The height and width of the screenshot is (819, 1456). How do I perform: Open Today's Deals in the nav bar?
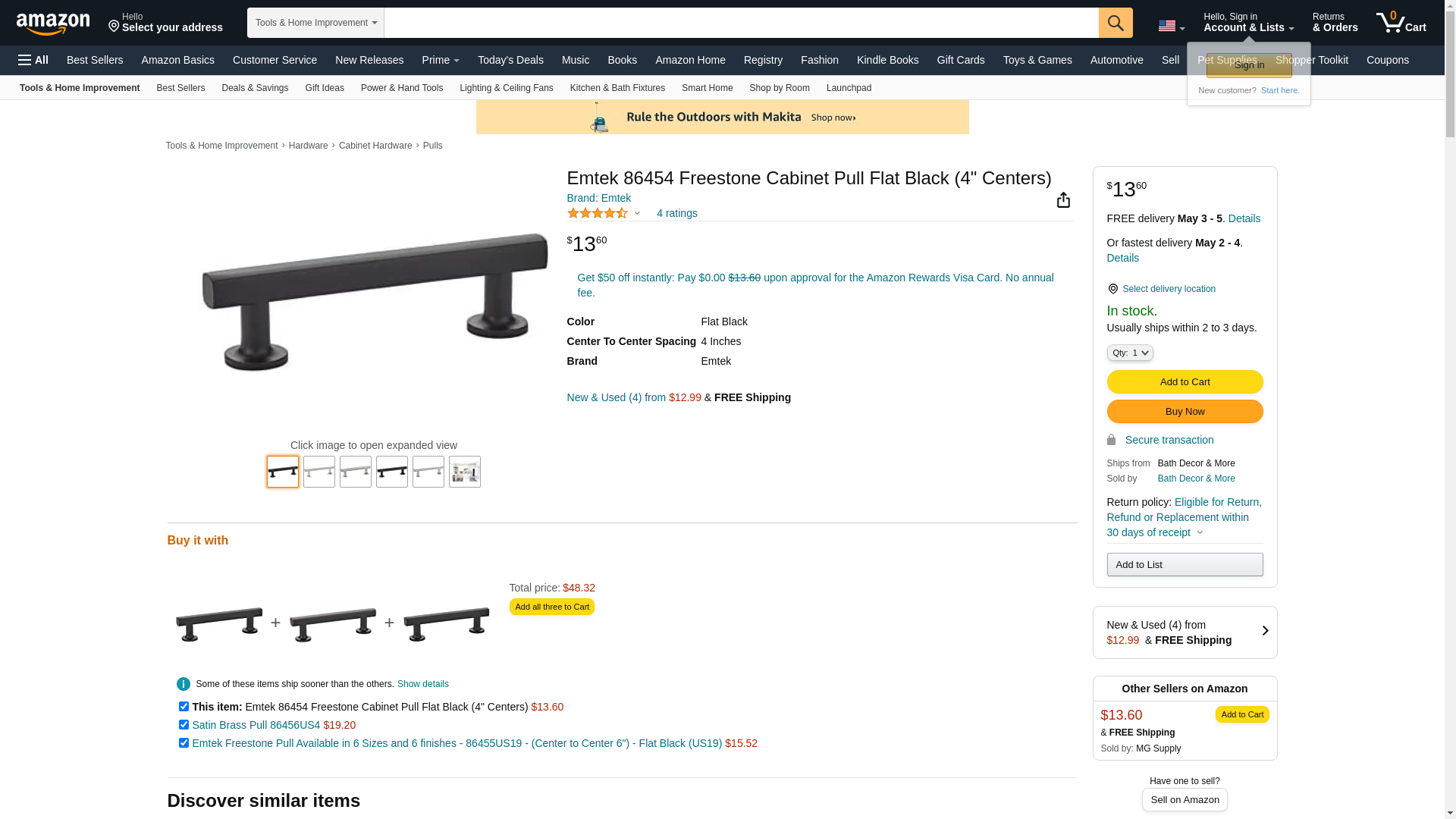(x=510, y=60)
